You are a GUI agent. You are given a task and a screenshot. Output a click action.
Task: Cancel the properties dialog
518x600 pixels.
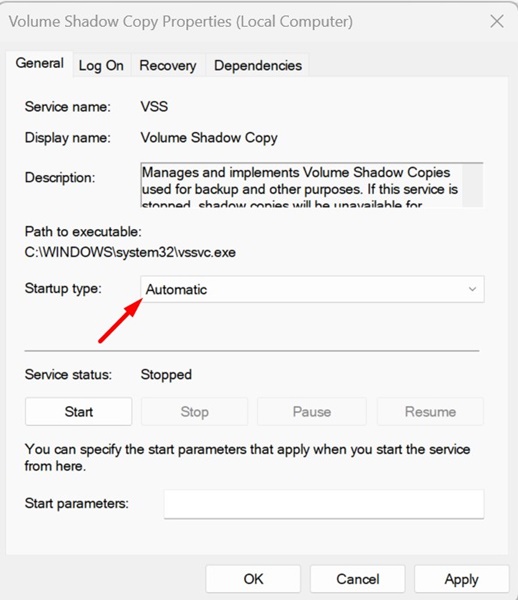click(358, 579)
